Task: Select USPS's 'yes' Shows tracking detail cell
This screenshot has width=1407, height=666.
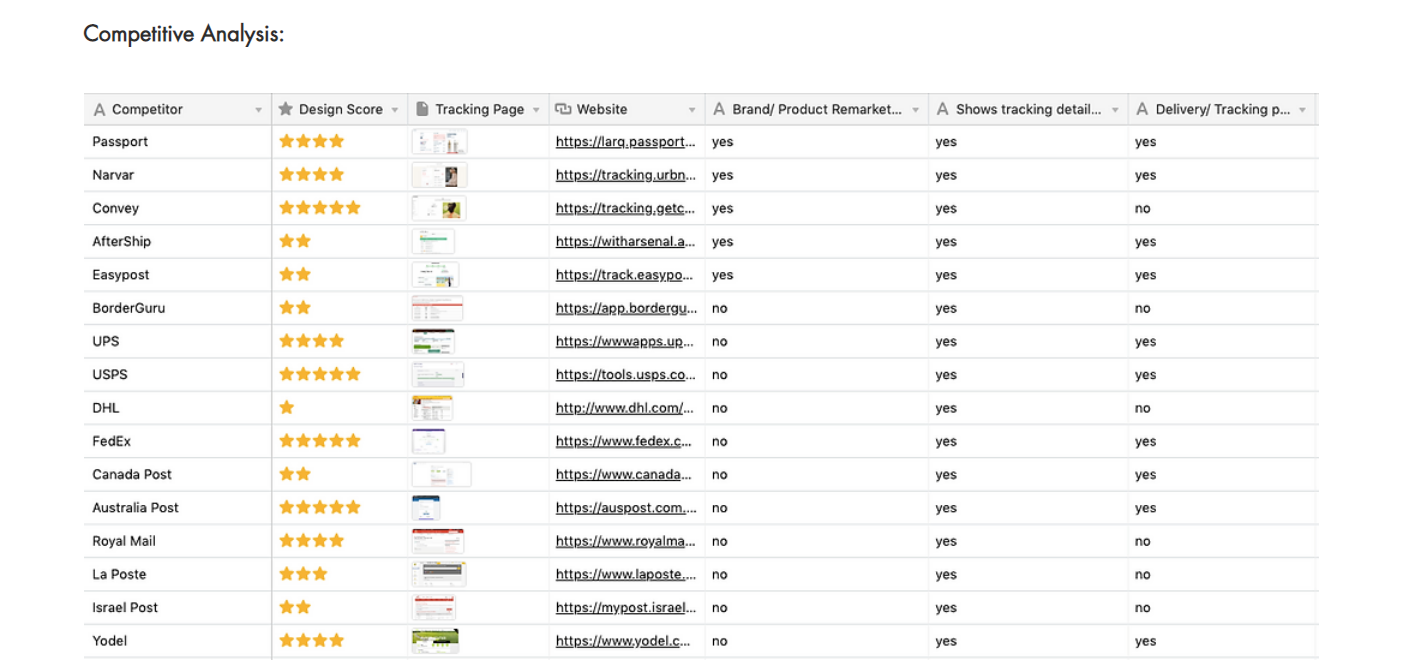Action: coord(1029,375)
